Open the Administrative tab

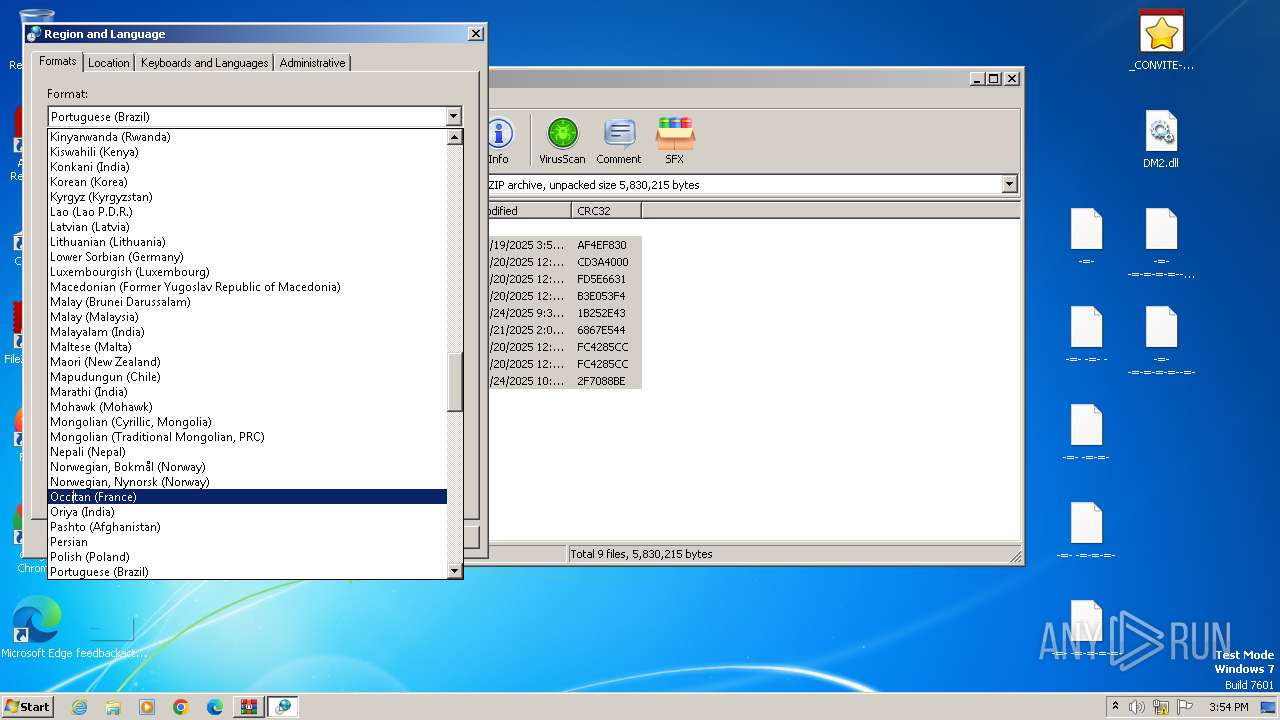pos(312,62)
